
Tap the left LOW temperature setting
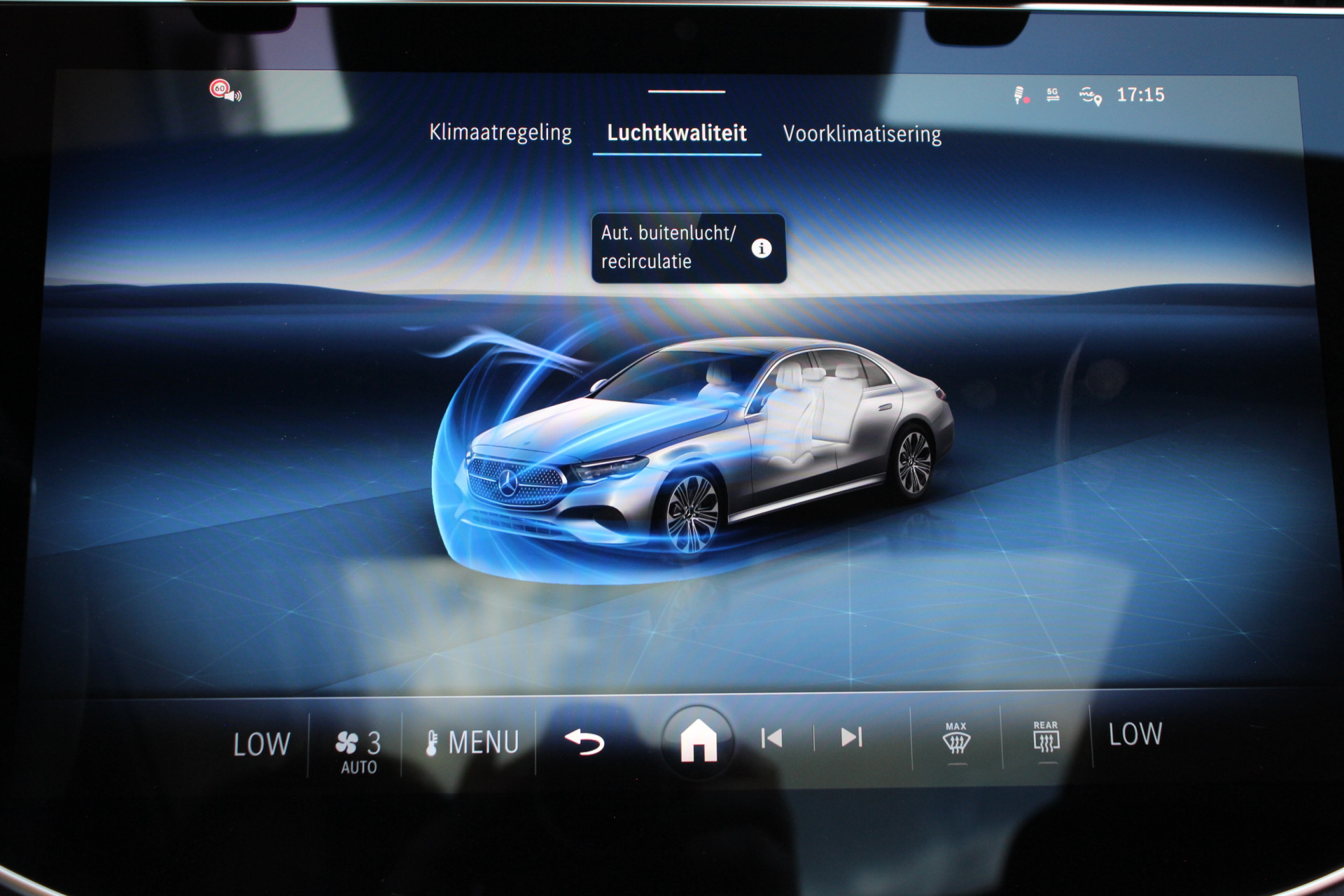pyautogui.click(x=261, y=744)
